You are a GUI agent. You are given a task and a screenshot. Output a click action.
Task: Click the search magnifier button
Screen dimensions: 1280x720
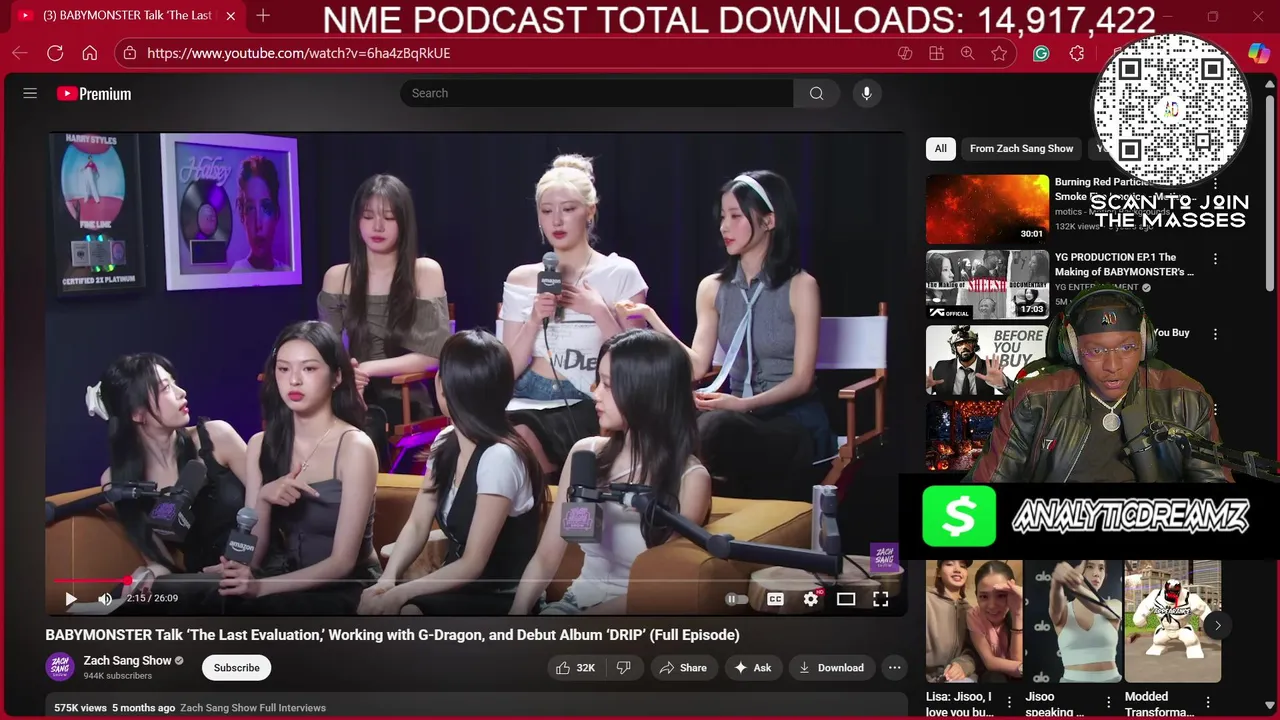(x=817, y=93)
